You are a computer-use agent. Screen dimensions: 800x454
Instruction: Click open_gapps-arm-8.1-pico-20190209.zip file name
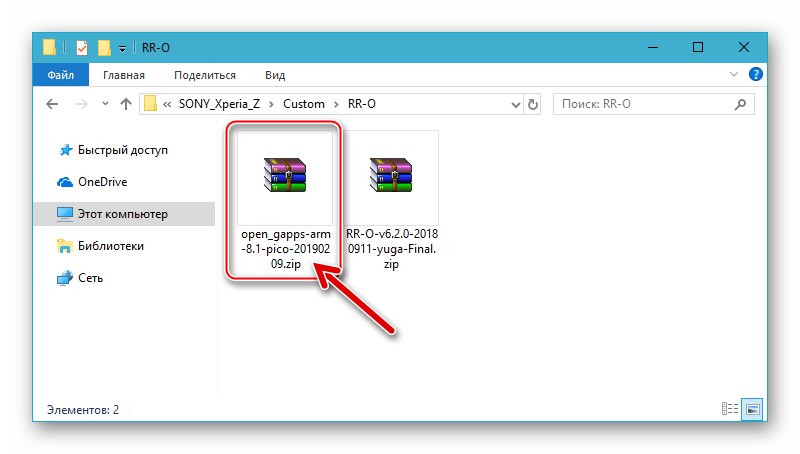(286, 249)
